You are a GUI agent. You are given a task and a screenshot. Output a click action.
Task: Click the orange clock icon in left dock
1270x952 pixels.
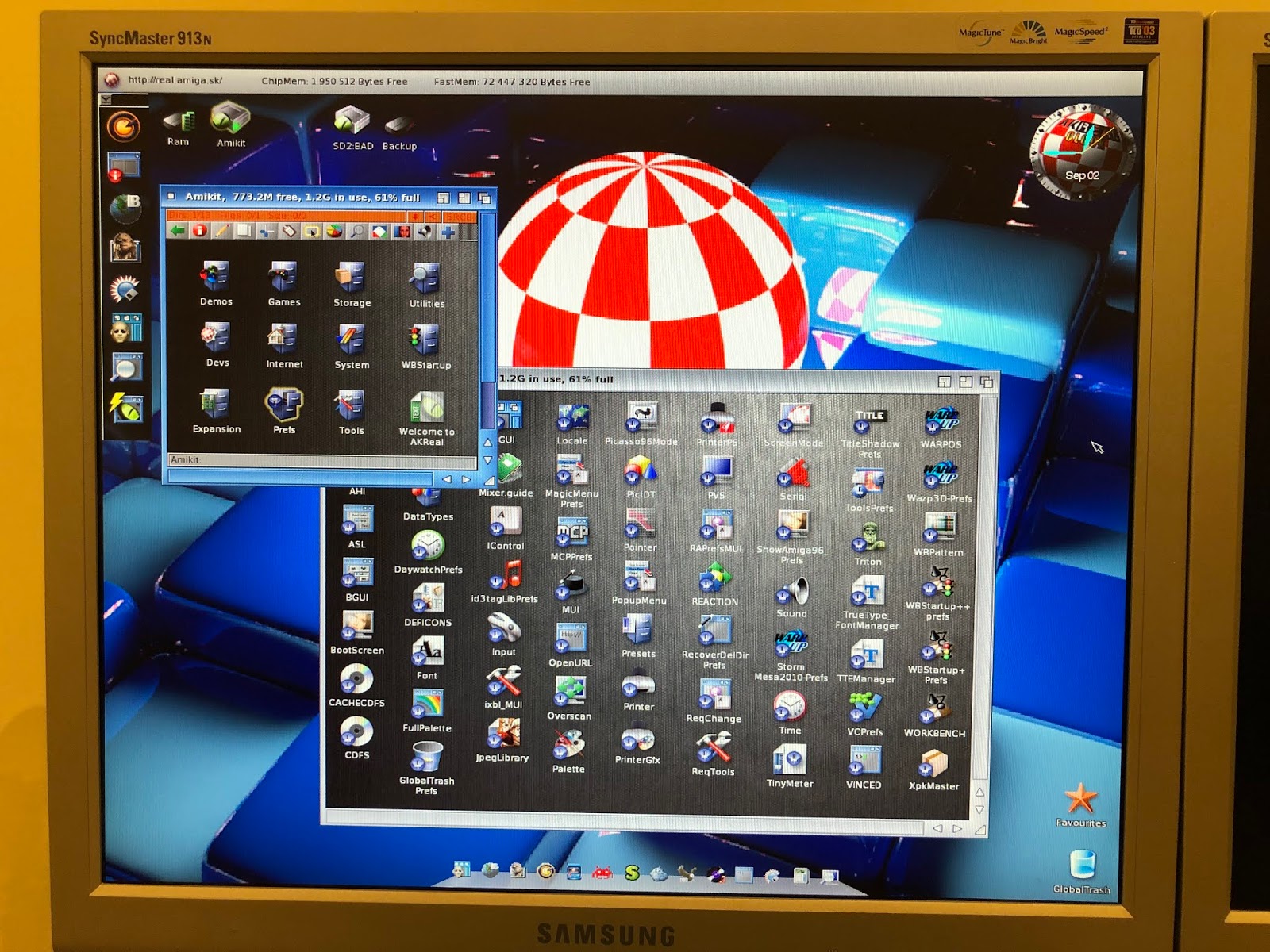tap(122, 126)
